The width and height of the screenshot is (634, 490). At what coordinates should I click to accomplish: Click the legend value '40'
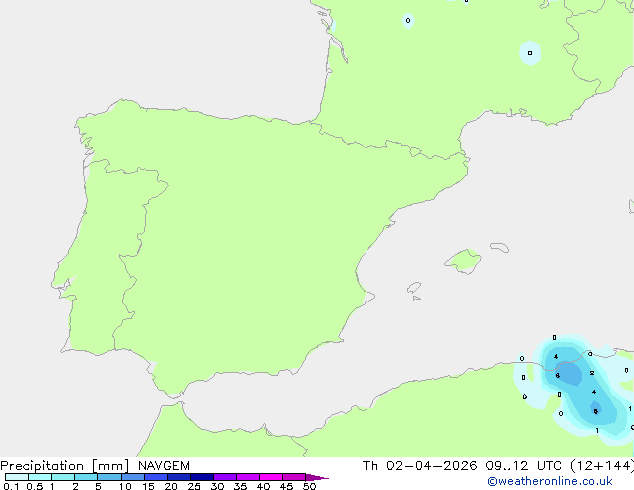coord(263,486)
